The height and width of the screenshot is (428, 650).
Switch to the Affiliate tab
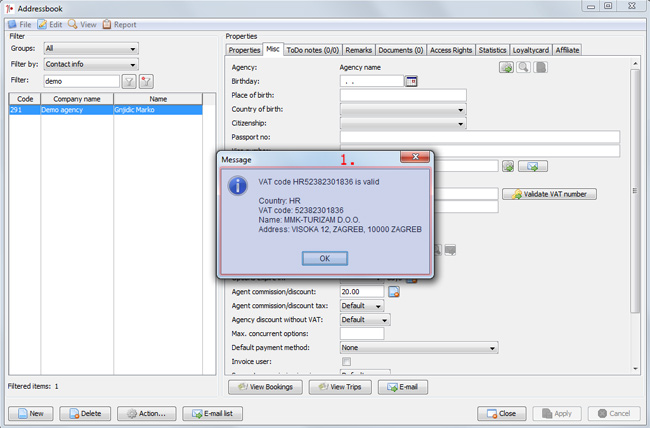[567, 50]
